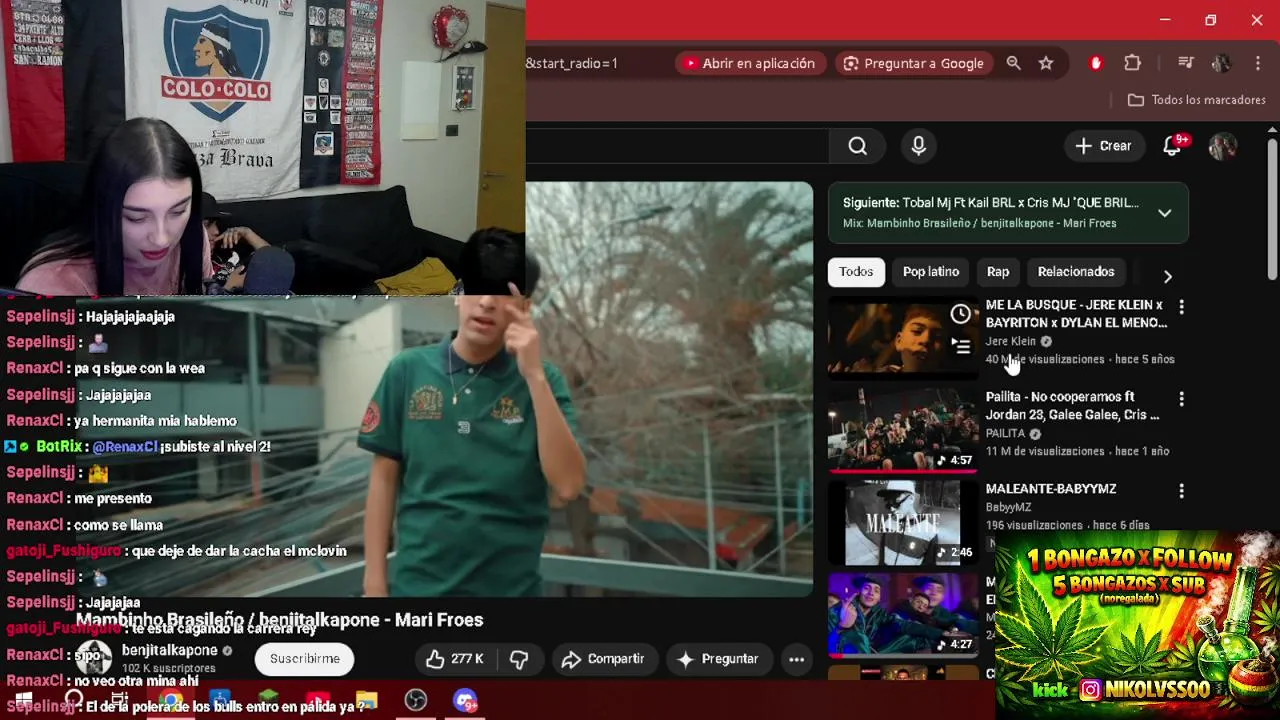This screenshot has width=1280, height=720.
Task: Click the Preguntar button below video
Action: click(718, 659)
